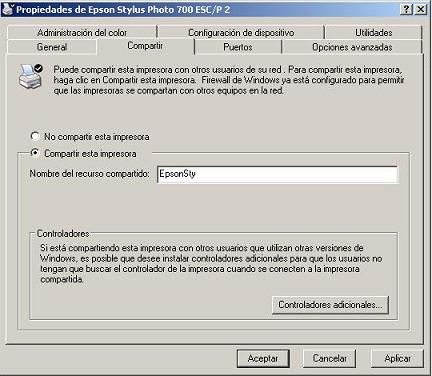Open the Puertos tab
Viewport: 432px width, 376px height.
coord(238,47)
